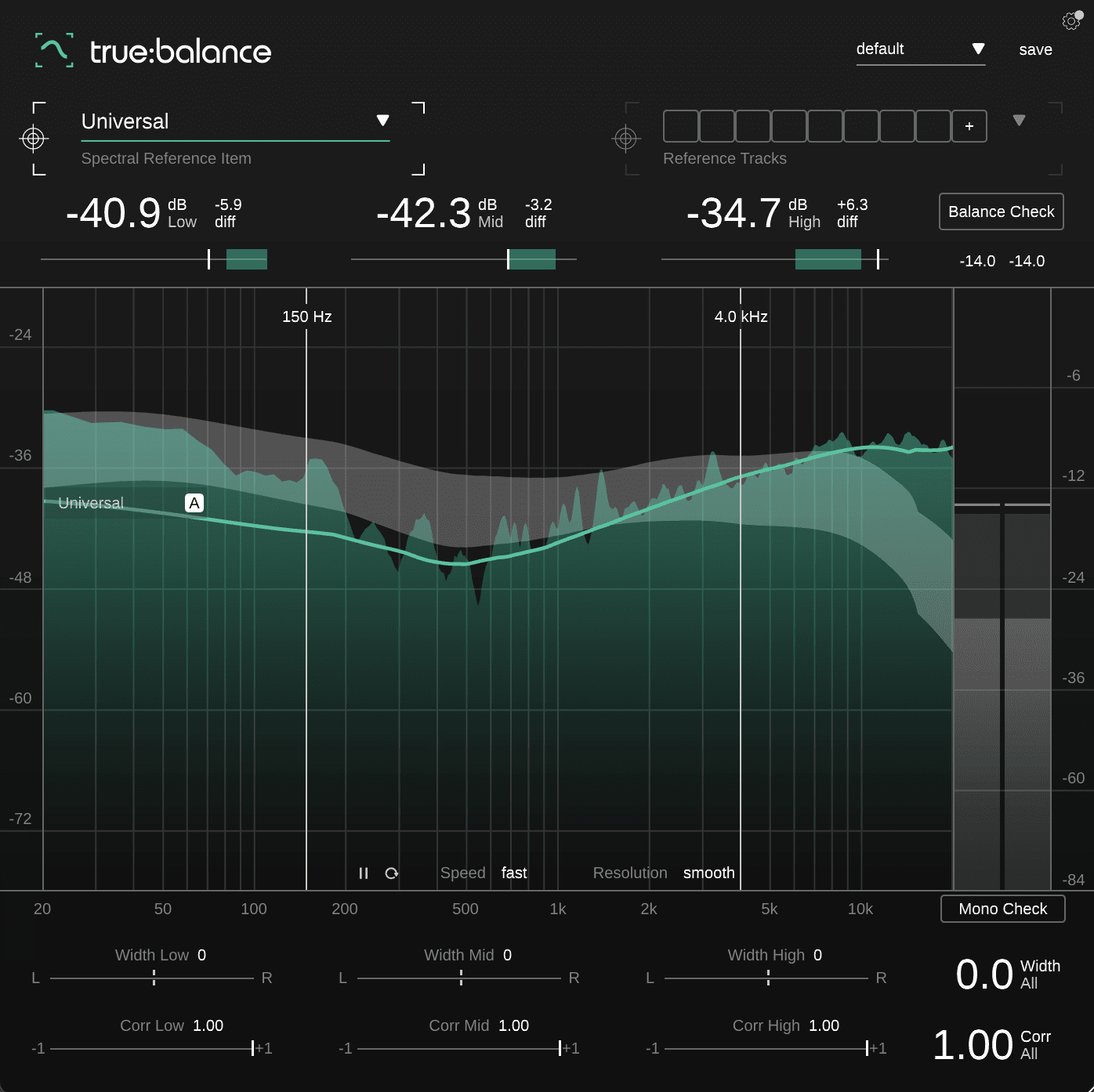
Task: Run a Balance Check
Action: (x=1001, y=212)
